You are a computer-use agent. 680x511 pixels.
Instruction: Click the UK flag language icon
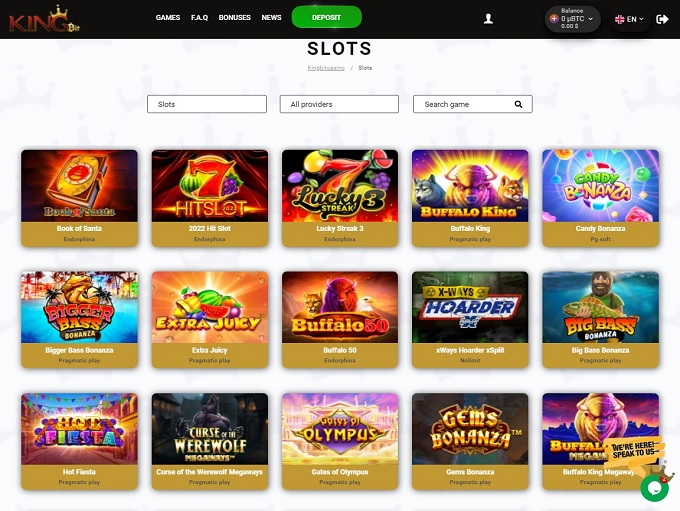(x=620, y=18)
